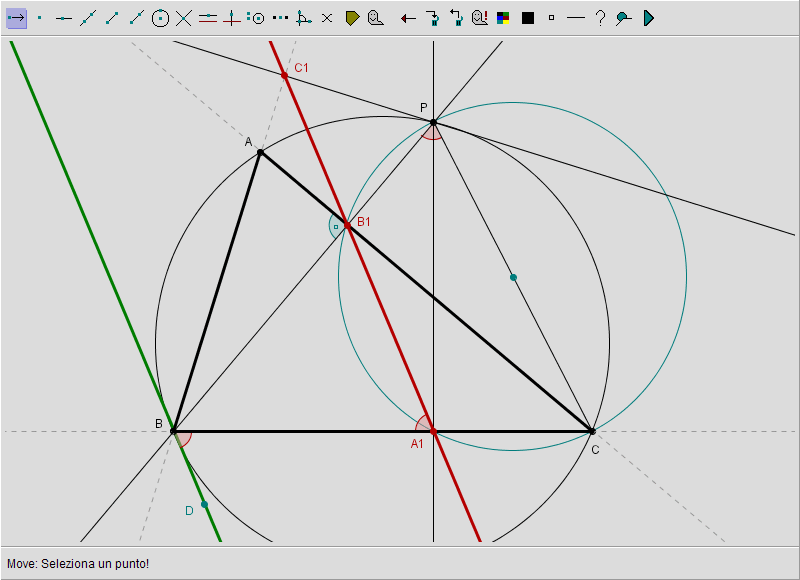
Task: Choose the Segment tool with two endpoints
Action: (x=112, y=18)
